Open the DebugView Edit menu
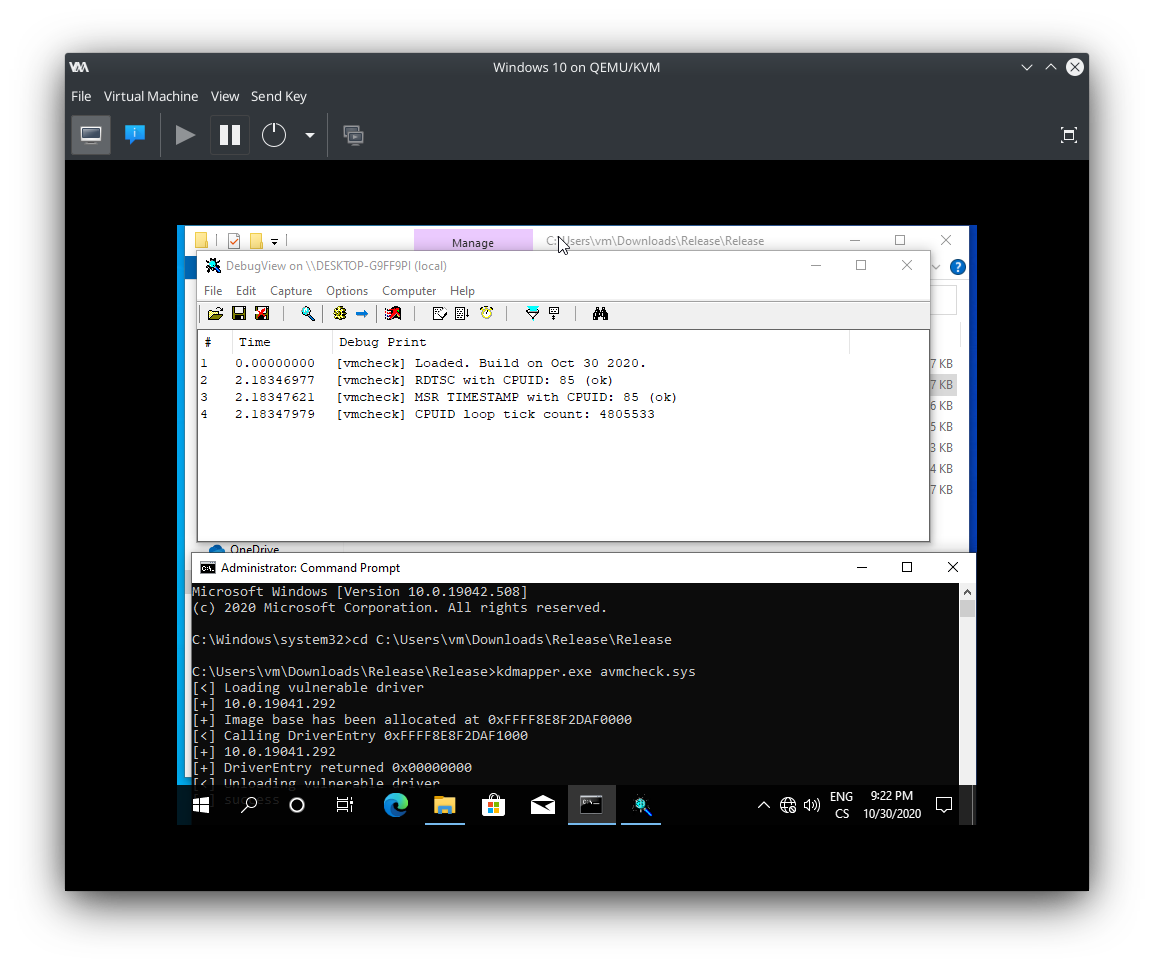 (x=246, y=291)
